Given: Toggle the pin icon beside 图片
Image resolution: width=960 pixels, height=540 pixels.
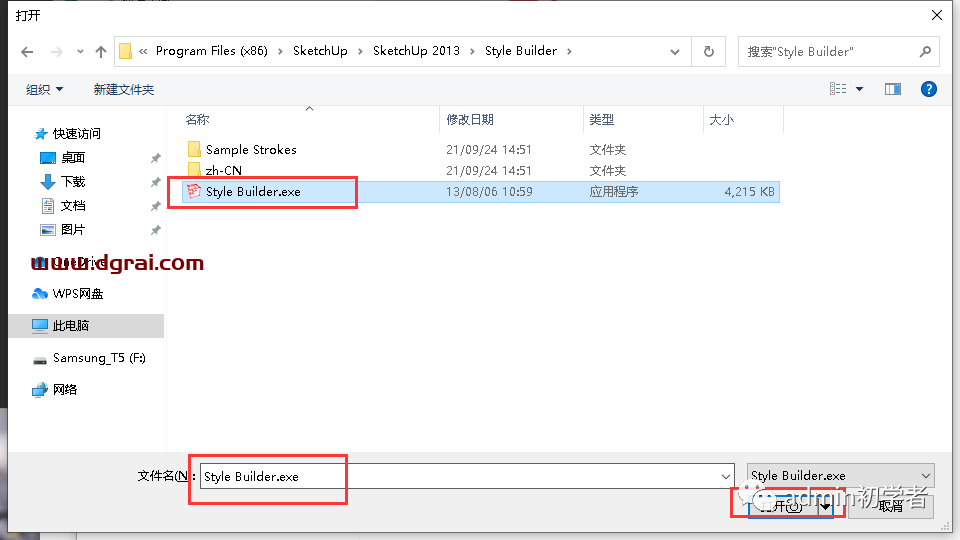Looking at the screenshot, I should 156,230.
